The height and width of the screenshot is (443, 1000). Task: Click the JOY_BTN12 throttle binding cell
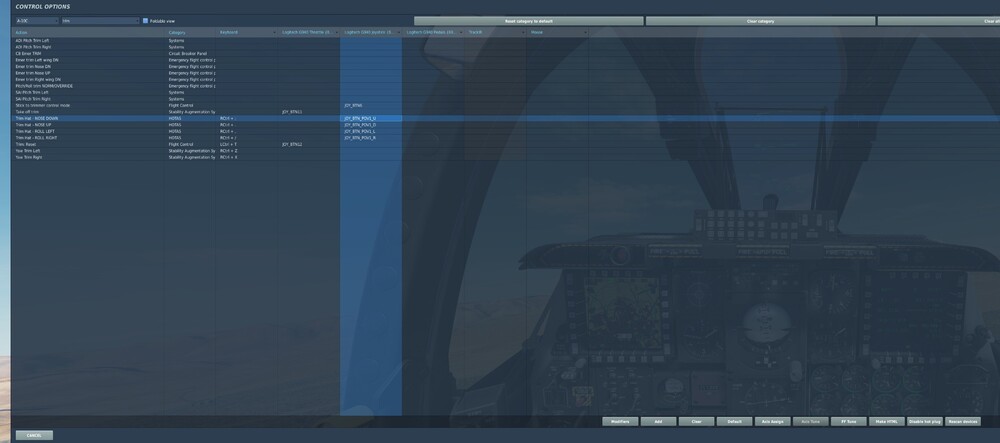[309, 144]
